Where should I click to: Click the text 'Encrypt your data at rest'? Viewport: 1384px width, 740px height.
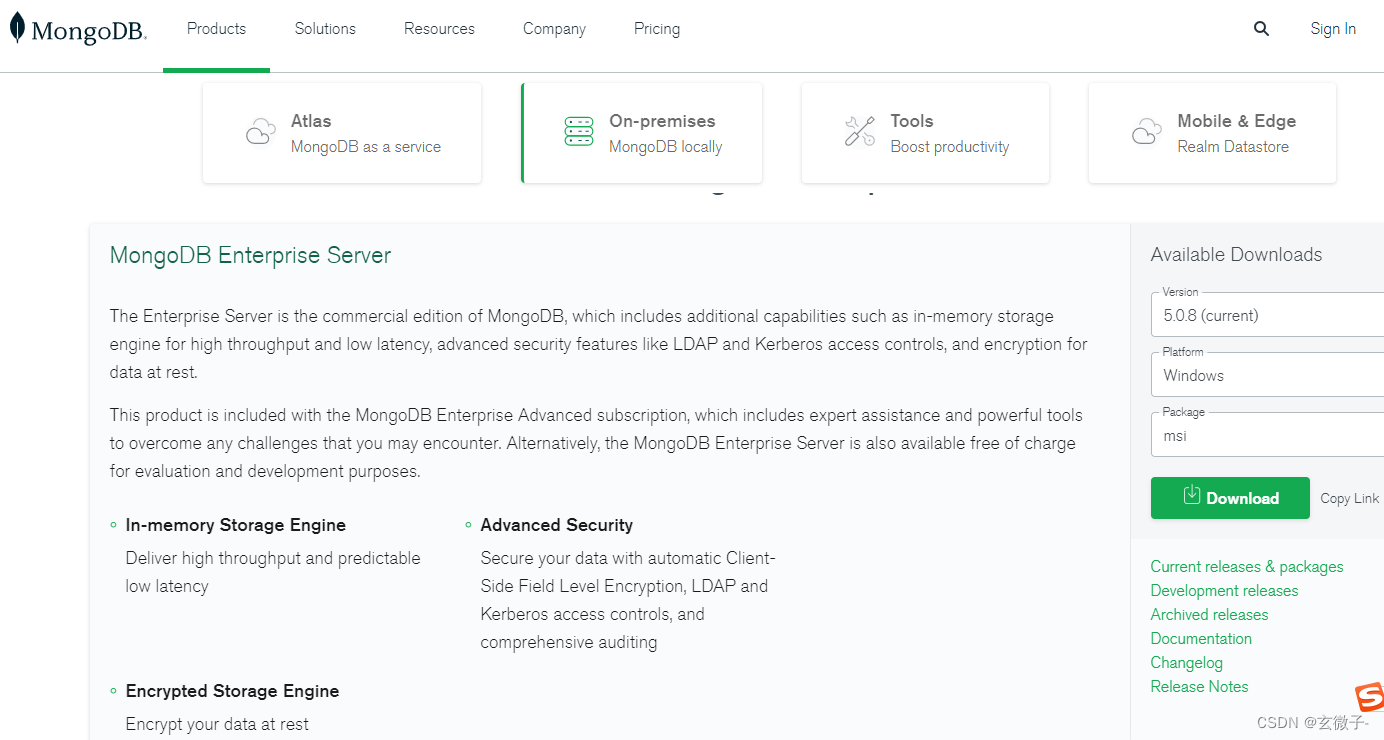tap(217, 724)
